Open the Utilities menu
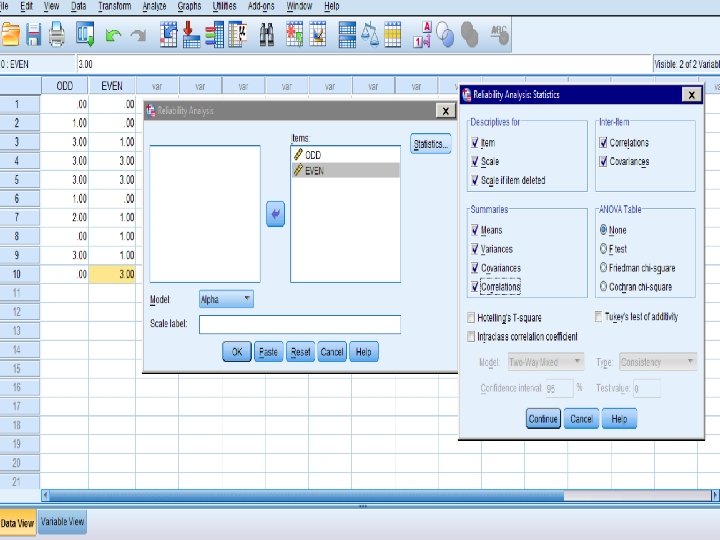720x540 pixels. tap(225, 6)
